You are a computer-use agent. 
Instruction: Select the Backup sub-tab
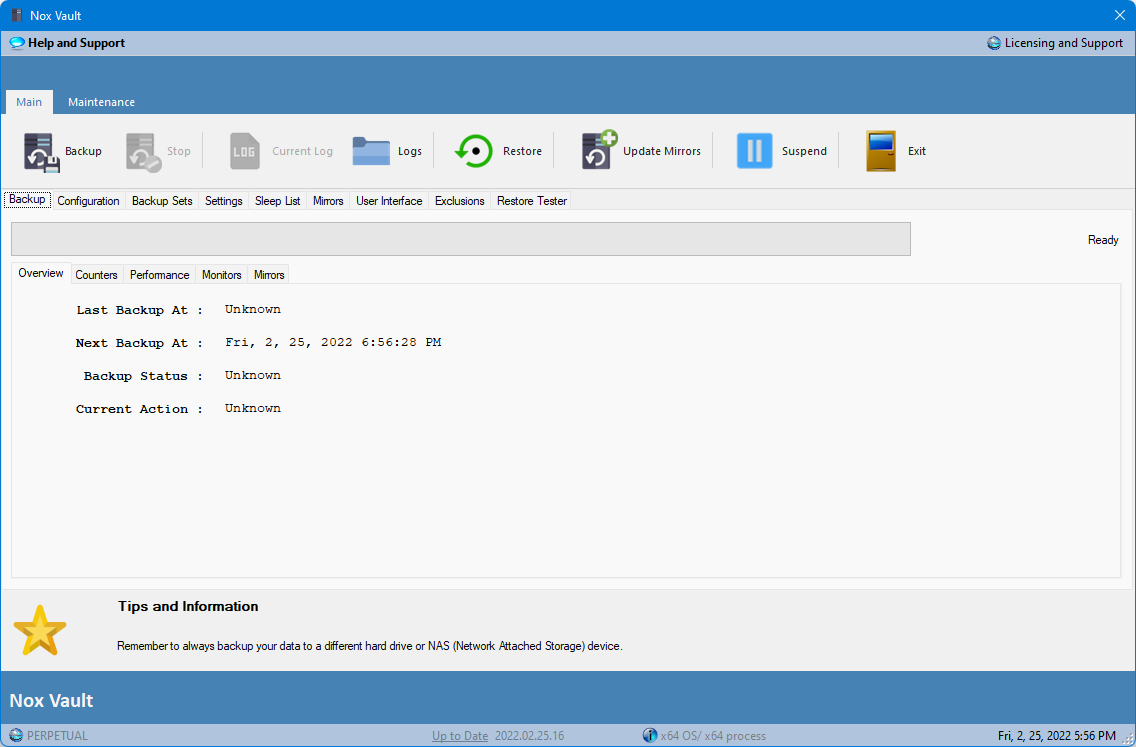click(x=28, y=199)
